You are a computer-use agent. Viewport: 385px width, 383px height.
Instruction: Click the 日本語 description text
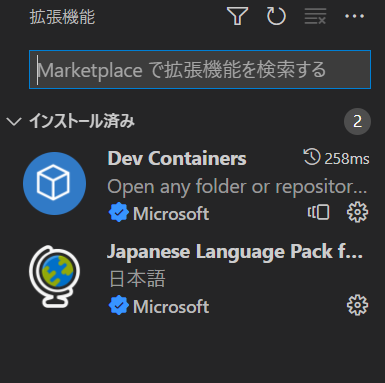[137, 279]
